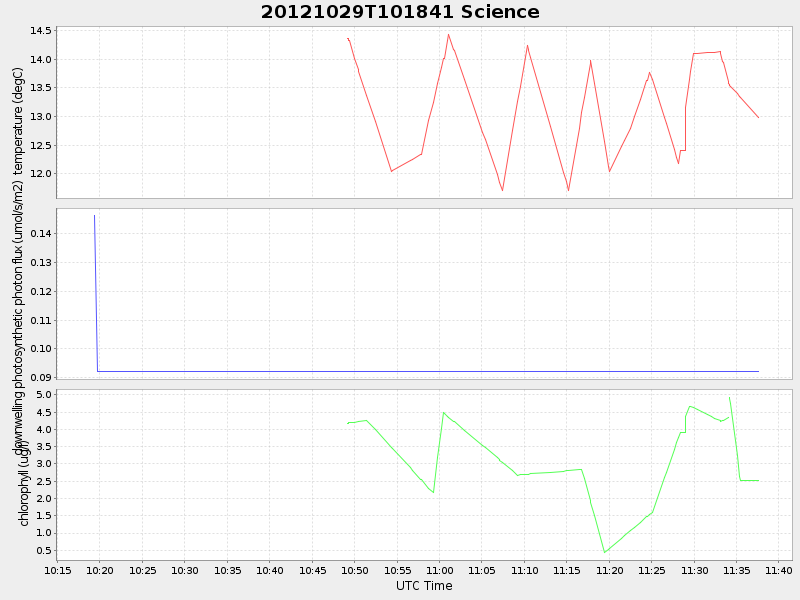The image size is (800, 600).
Task: Click the 0.5 tick on the chlorophyll axis
Action: [43, 550]
